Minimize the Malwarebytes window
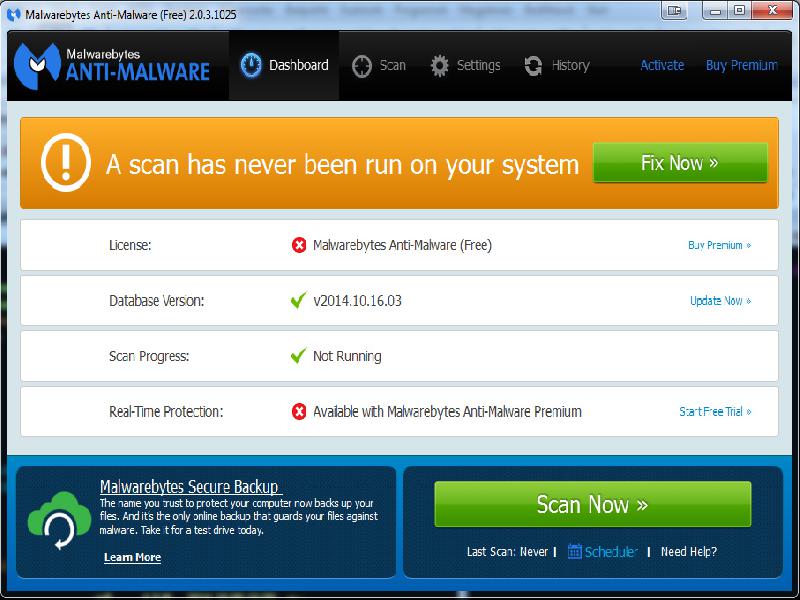Viewport: 800px width, 600px height. [715, 10]
